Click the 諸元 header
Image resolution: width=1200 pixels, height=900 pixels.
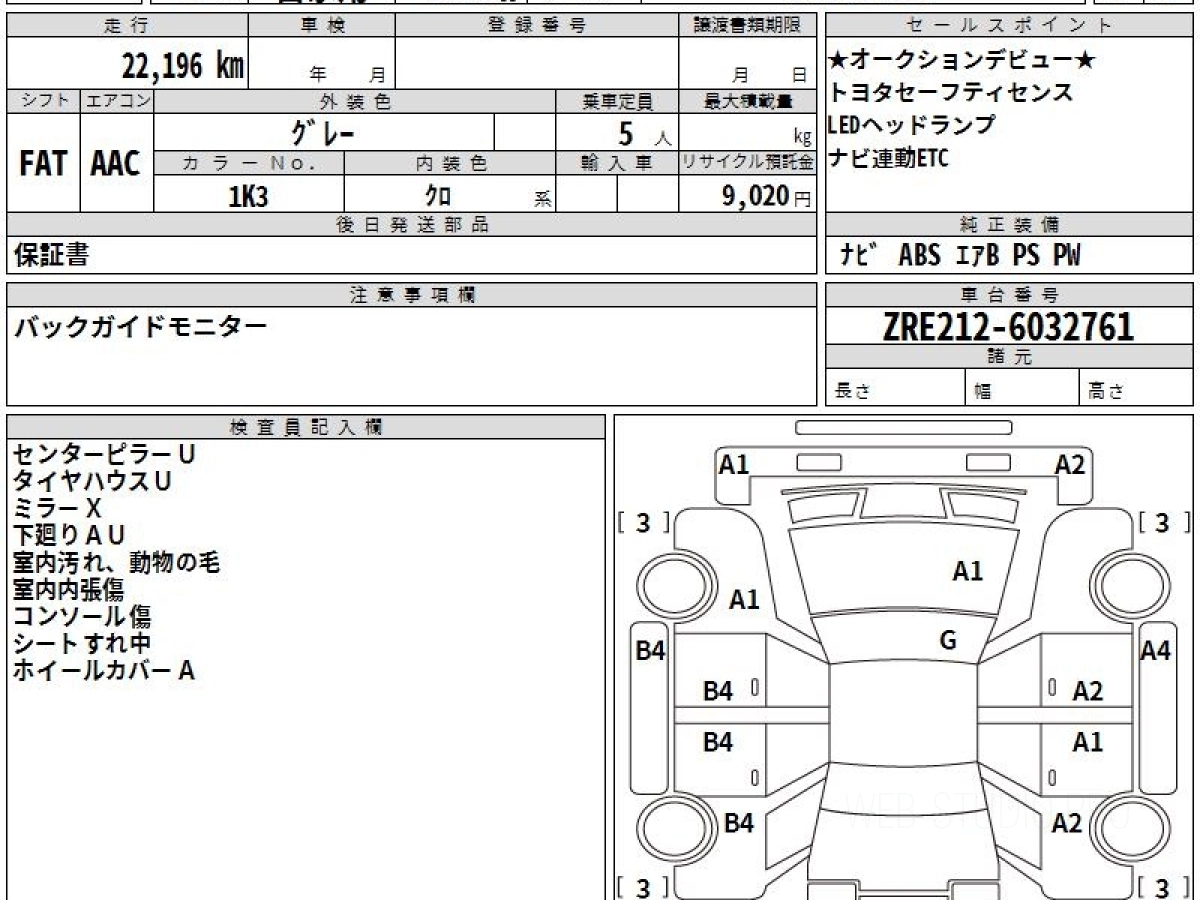point(1009,357)
